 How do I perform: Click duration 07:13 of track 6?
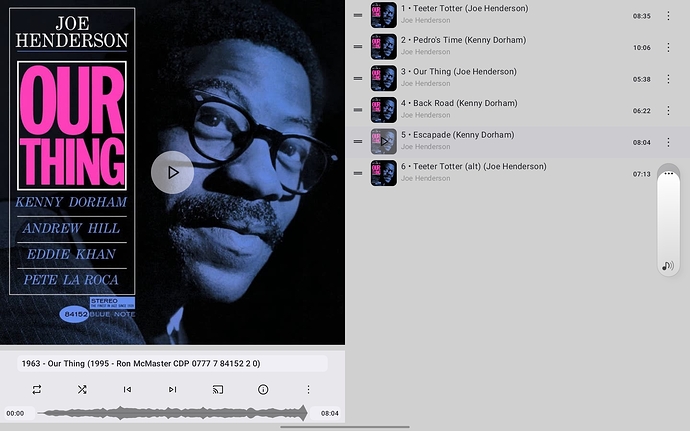pos(642,174)
